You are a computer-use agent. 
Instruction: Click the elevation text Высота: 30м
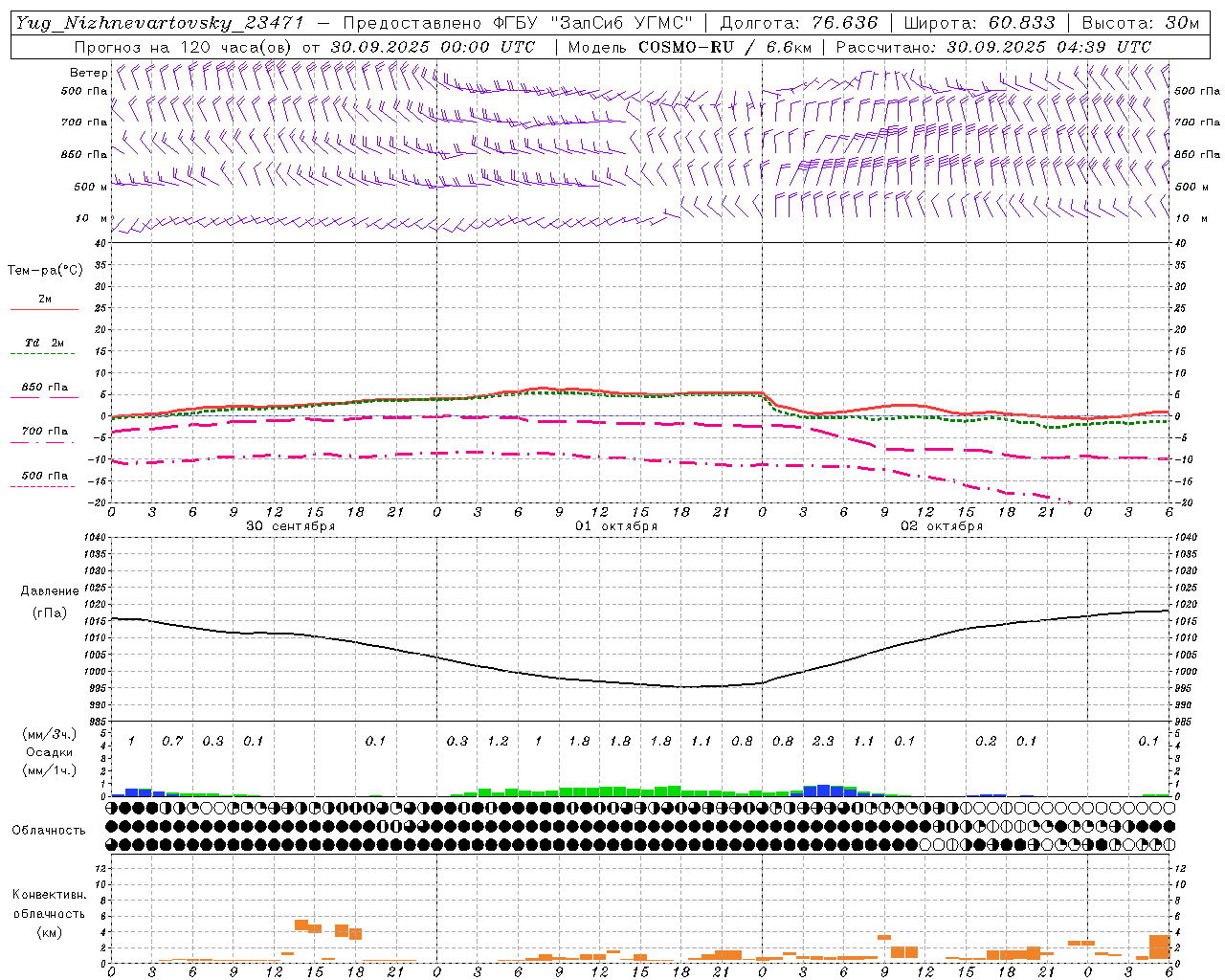click(x=1140, y=23)
